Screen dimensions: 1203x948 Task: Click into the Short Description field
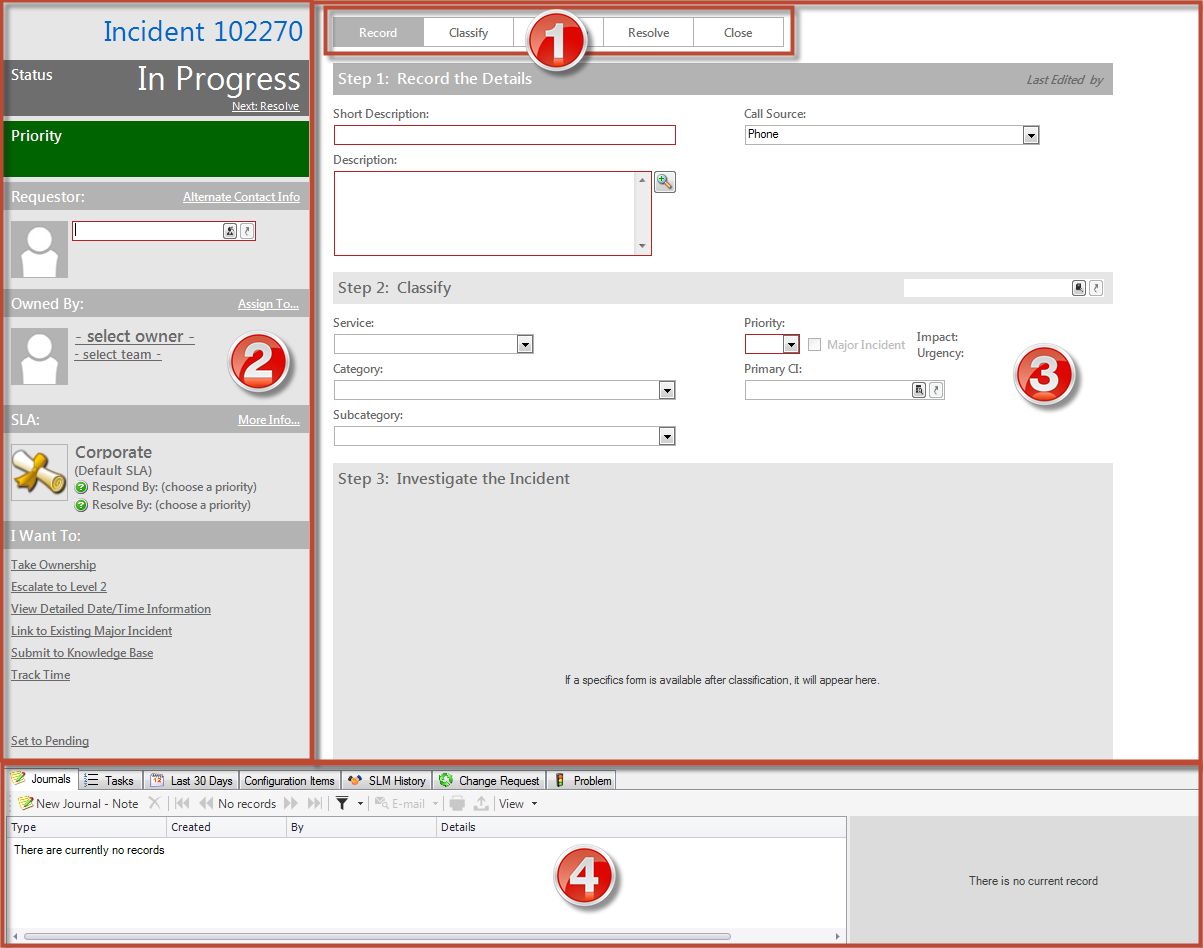point(504,135)
